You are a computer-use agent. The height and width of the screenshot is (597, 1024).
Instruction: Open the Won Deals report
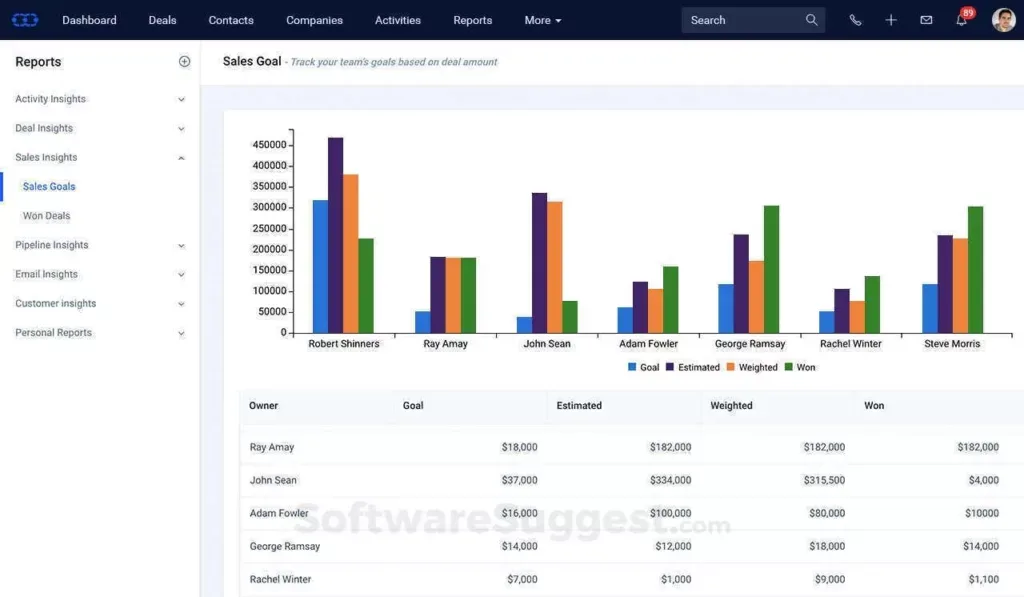pos(46,215)
